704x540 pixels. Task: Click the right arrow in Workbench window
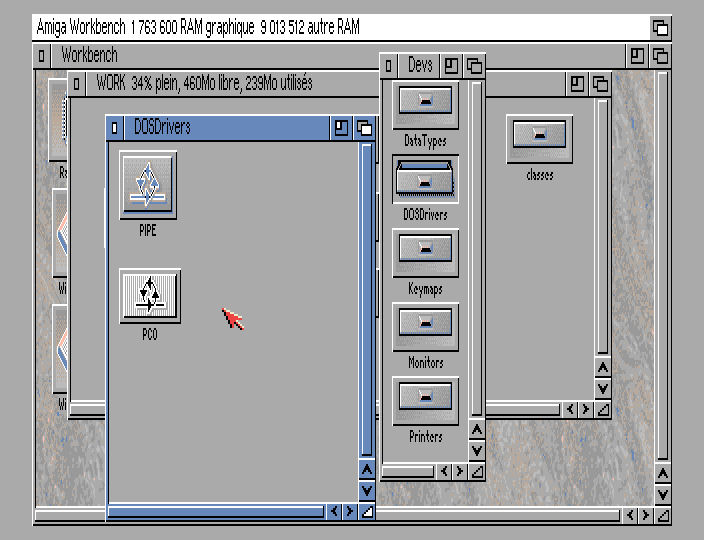[645, 515]
